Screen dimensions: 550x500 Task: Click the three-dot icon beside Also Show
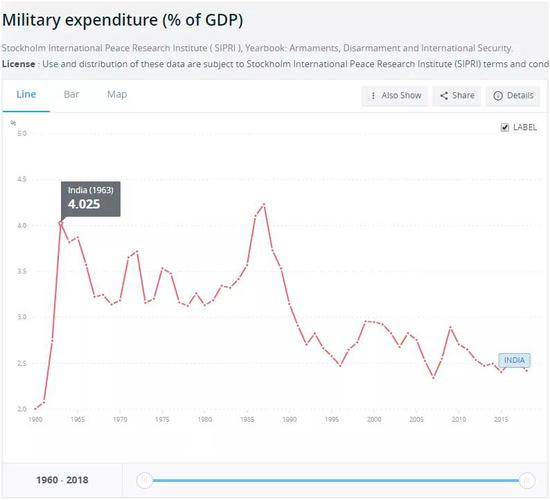pyautogui.click(x=373, y=95)
